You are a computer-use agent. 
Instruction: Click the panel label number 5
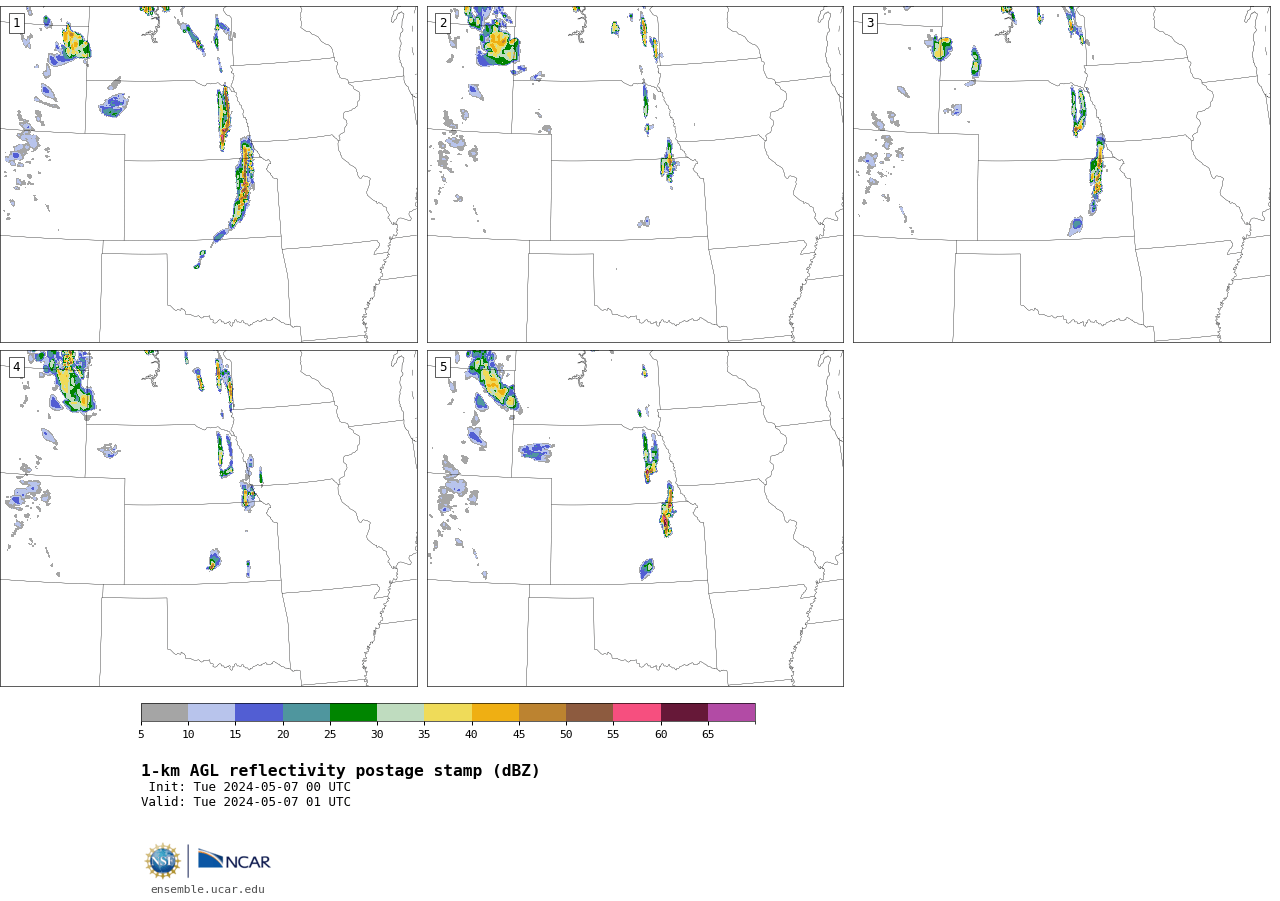click(x=443, y=367)
